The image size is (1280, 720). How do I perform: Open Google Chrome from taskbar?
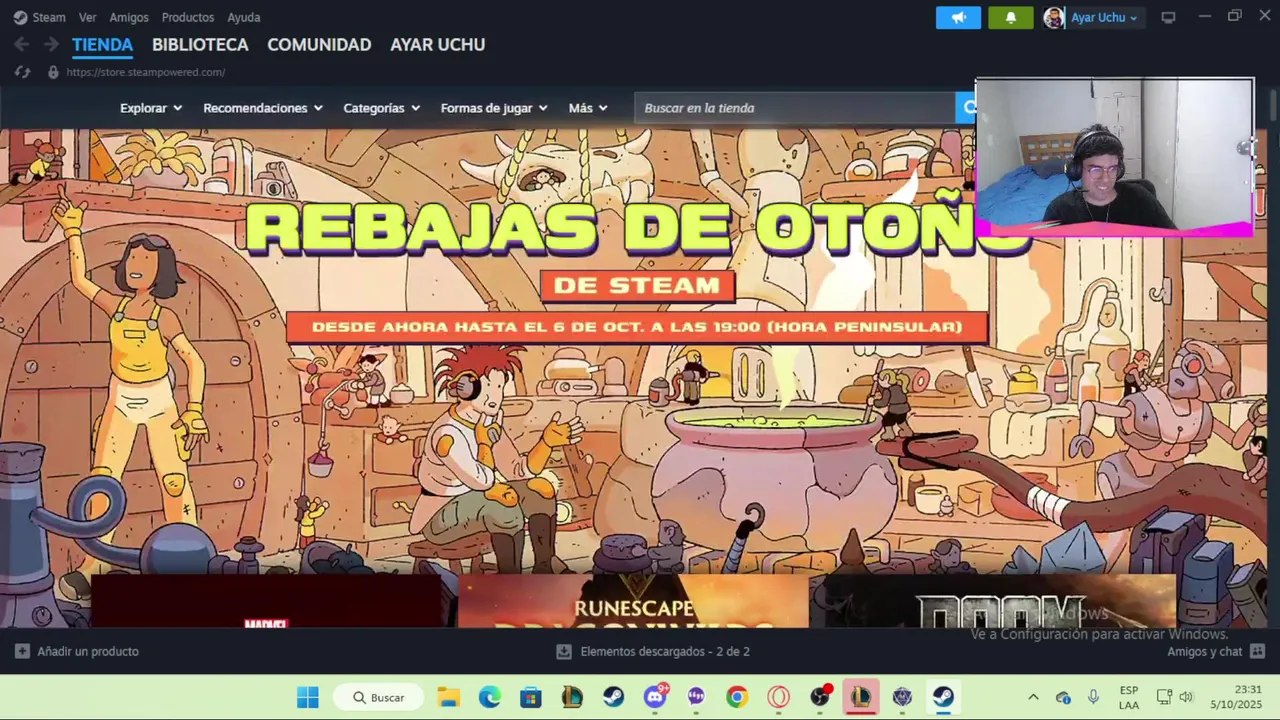[737, 697]
